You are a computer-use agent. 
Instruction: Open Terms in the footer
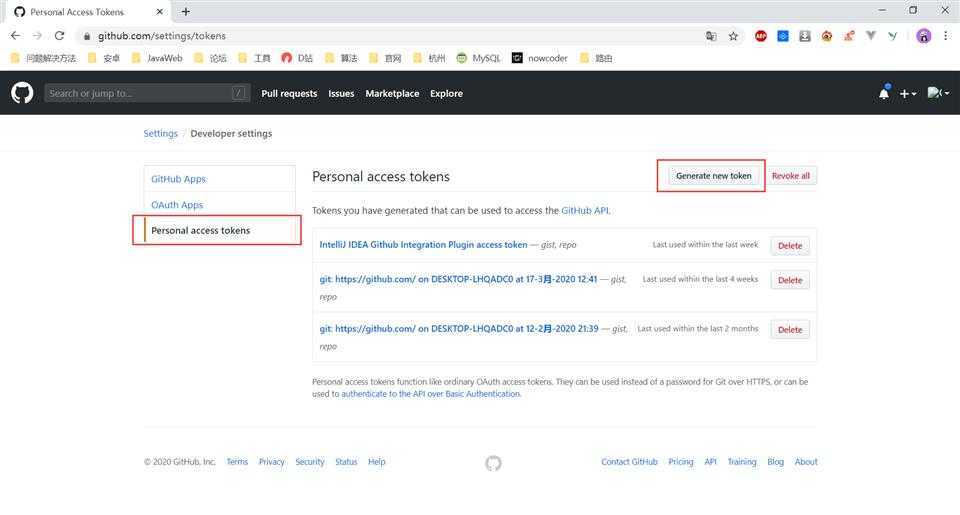tap(237, 462)
